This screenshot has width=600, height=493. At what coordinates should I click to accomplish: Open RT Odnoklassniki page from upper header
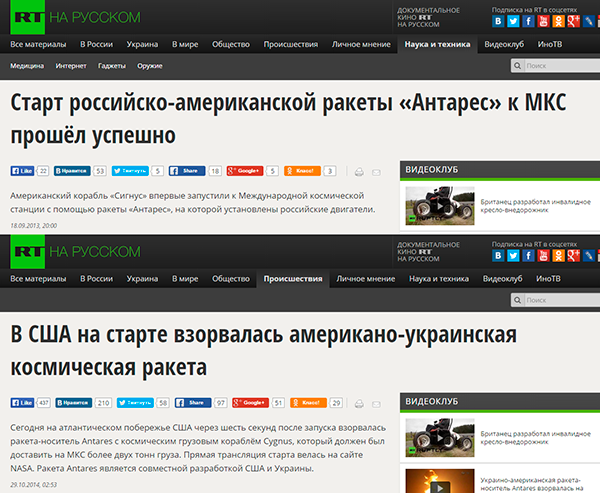(558, 21)
